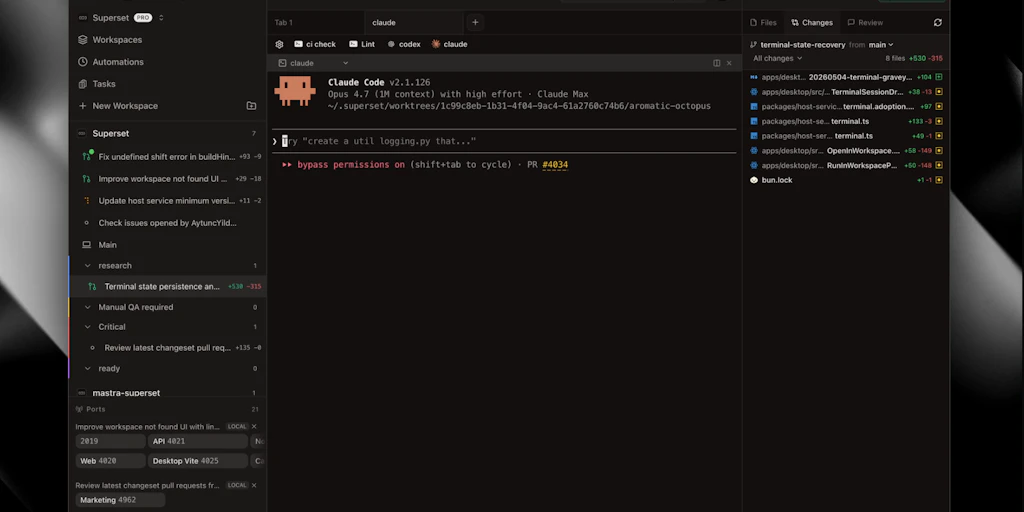Screen dimensions: 1024x512
Task: Click PR icon on Fix undefined shift error
Action: pyautogui.click(x=86, y=157)
